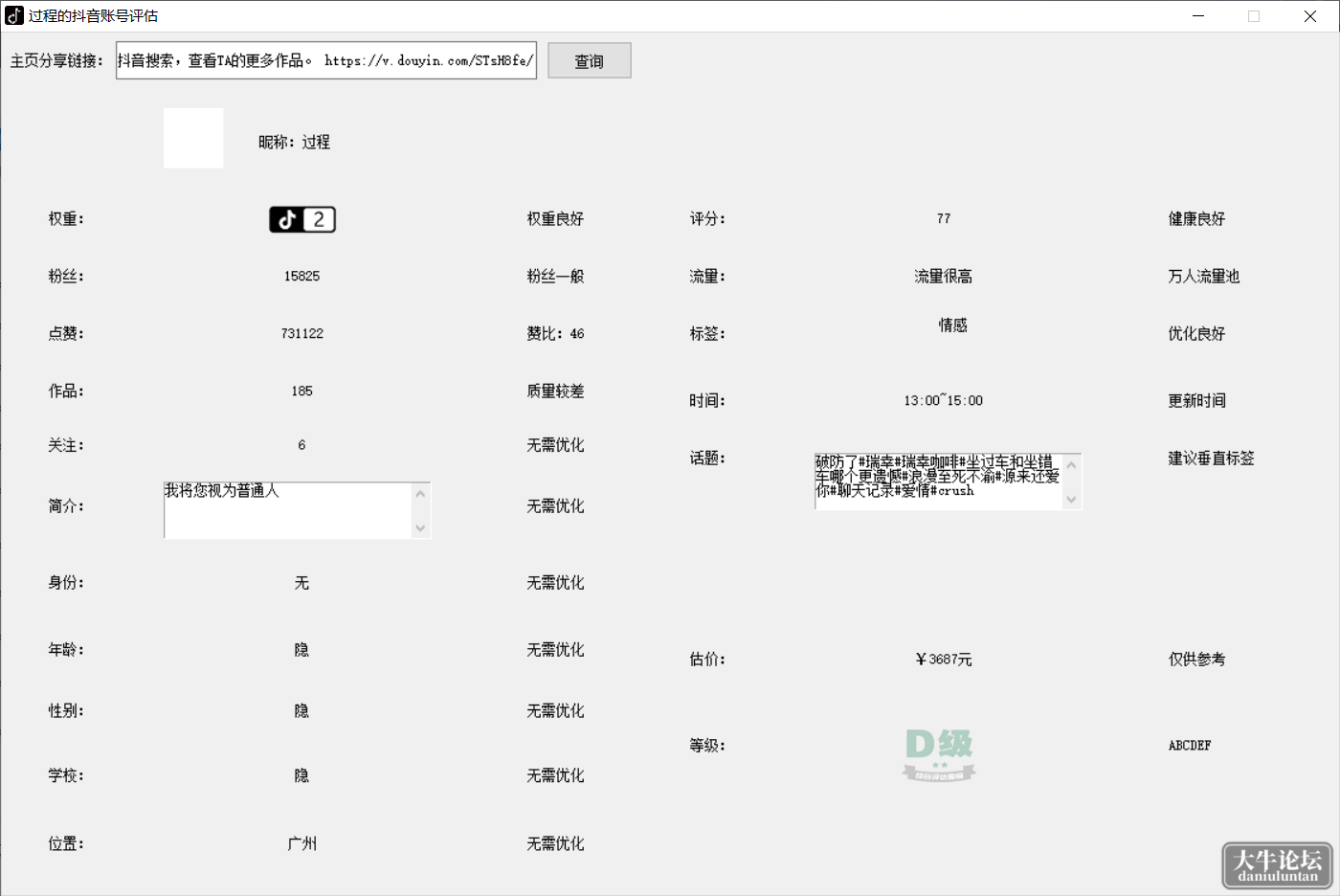The image size is (1340, 896).
Task: Click inside the 话题 hashtags text box
Action: pos(939,482)
